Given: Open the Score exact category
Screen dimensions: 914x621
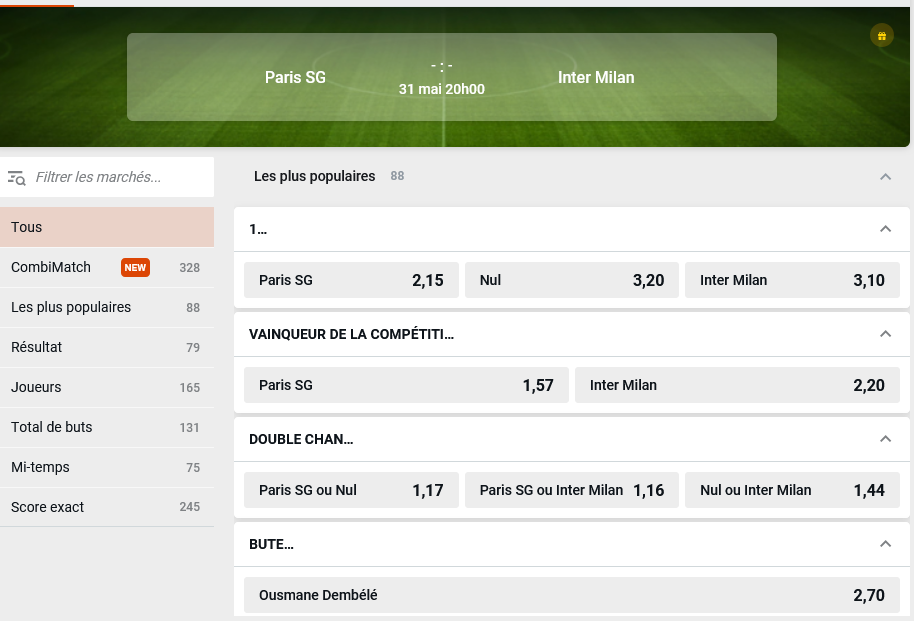Looking at the screenshot, I should 107,507.
